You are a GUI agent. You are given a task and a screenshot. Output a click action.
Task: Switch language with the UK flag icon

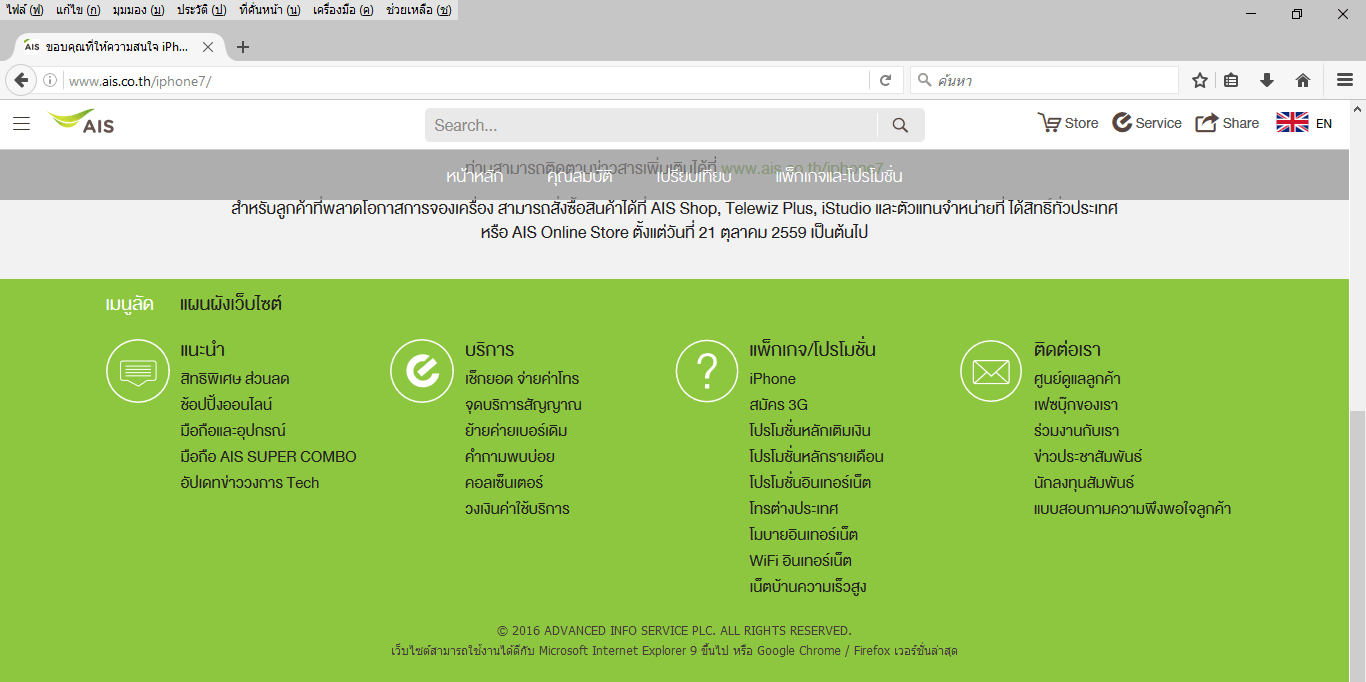point(1292,123)
